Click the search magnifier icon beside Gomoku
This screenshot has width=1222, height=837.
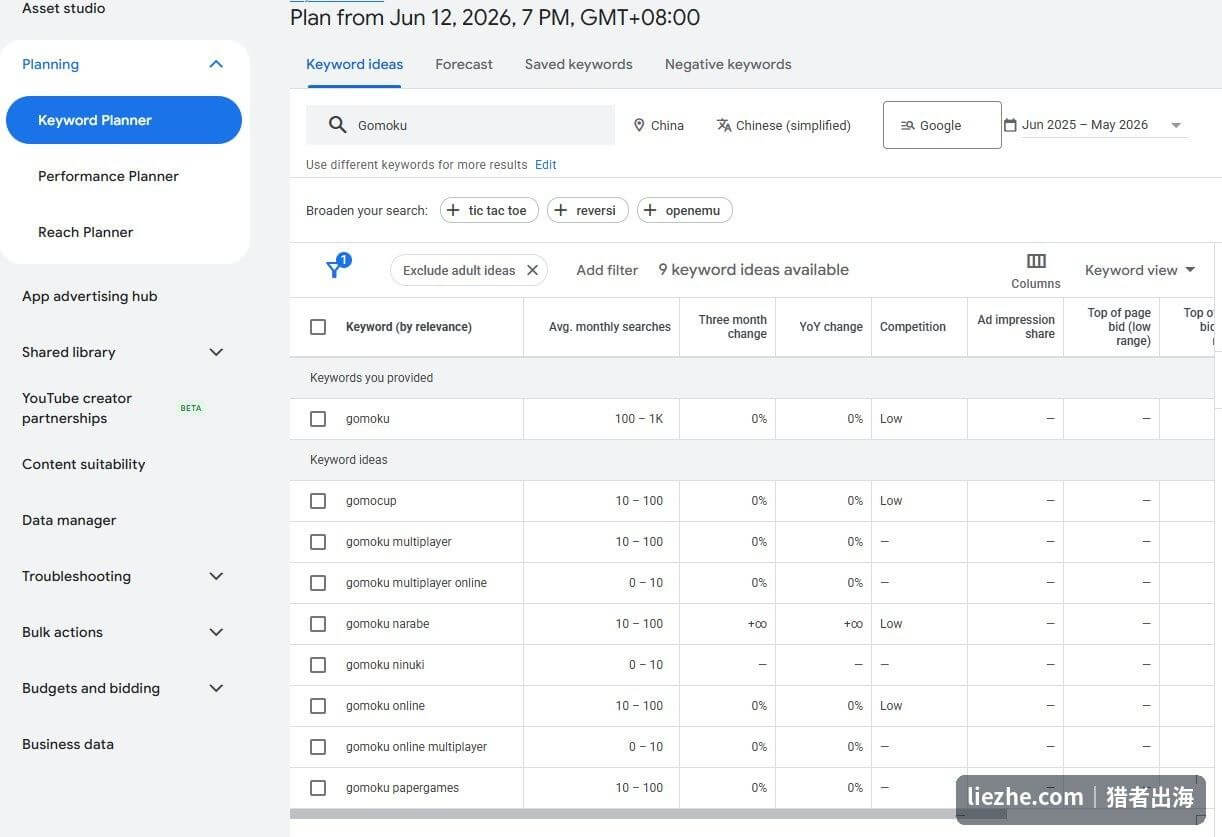click(x=338, y=125)
